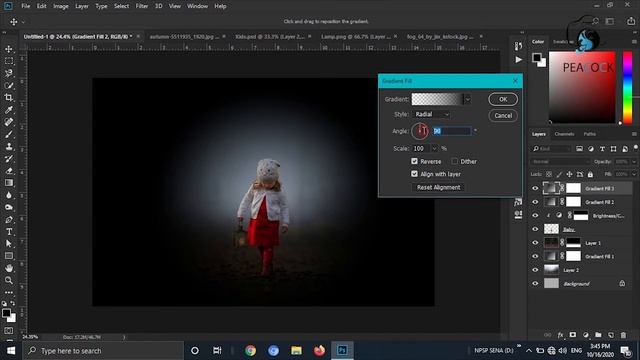Open the Image menu

pos(61,6)
